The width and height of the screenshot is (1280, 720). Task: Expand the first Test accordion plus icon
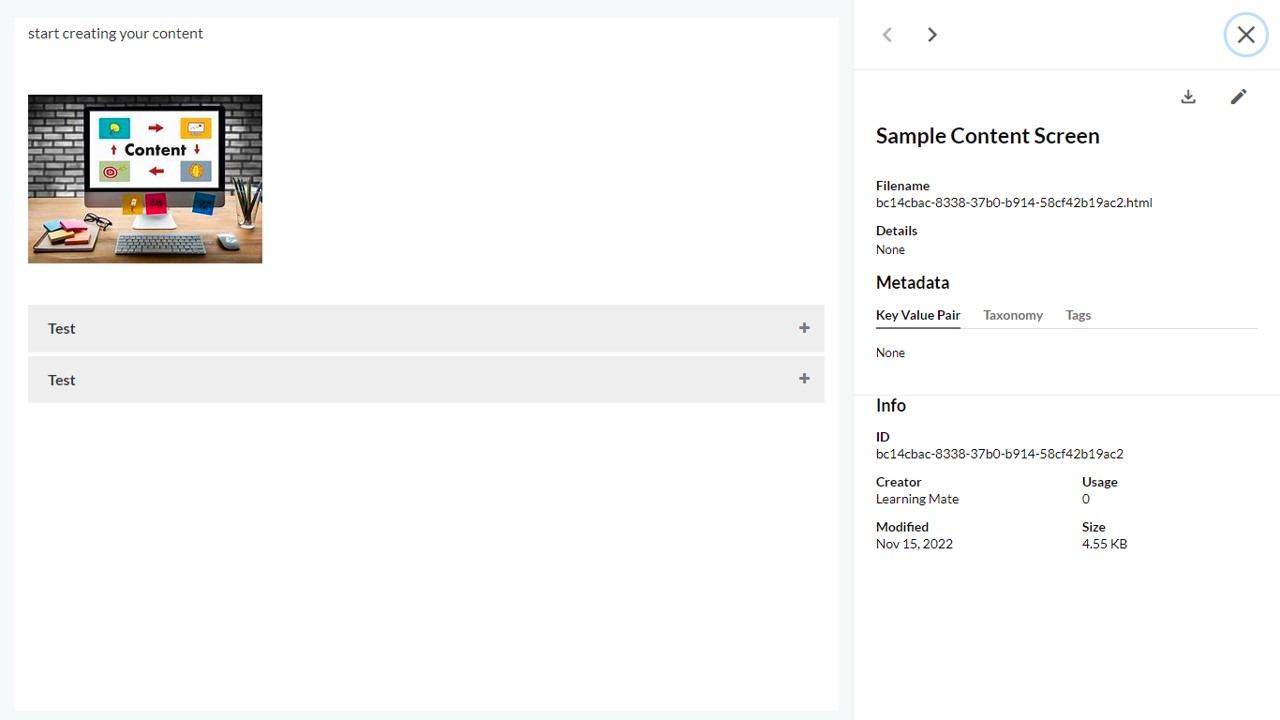804,328
